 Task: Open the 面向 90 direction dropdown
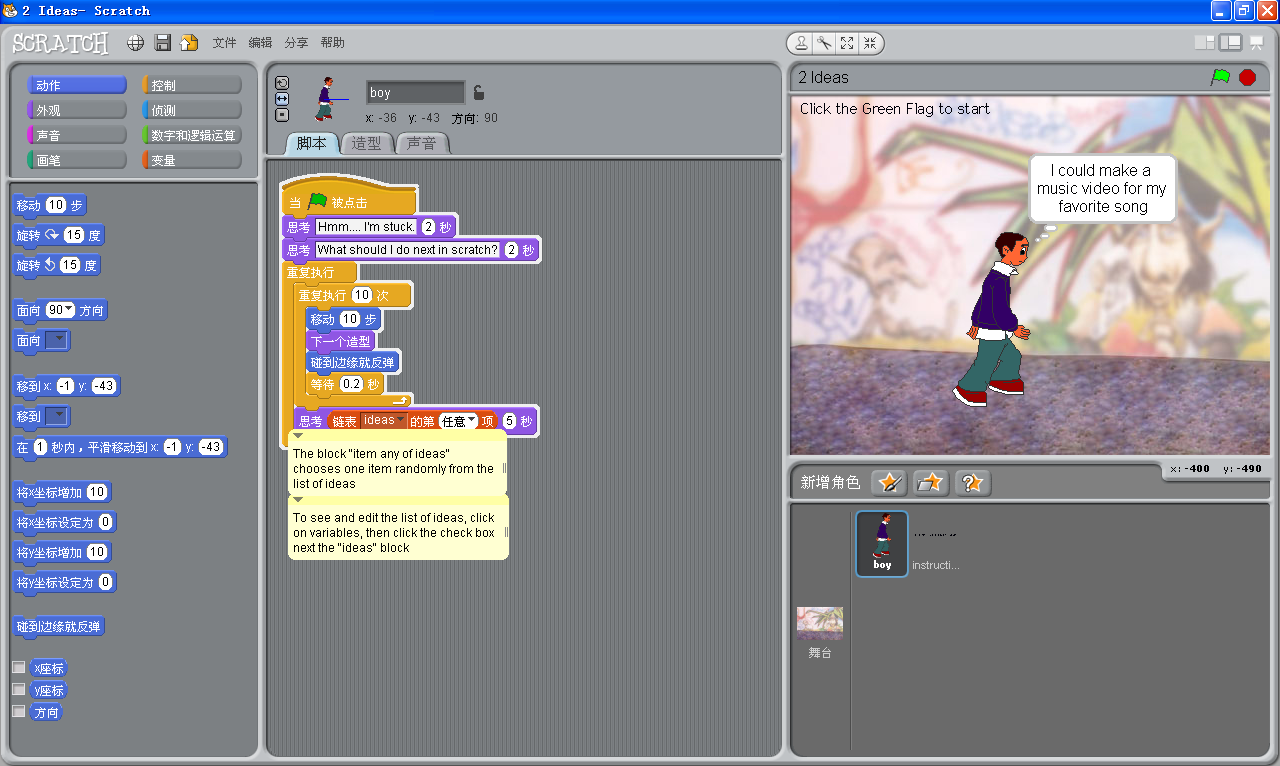[x=70, y=310]
